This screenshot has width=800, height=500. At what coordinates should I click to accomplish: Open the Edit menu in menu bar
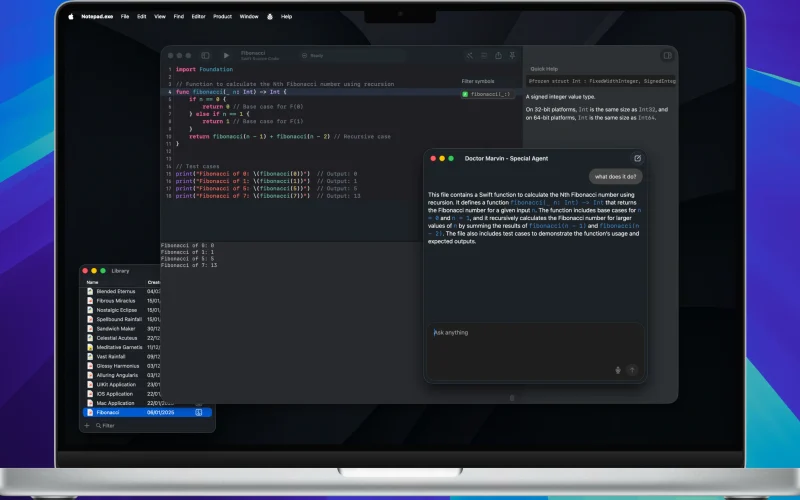(141, 17)
